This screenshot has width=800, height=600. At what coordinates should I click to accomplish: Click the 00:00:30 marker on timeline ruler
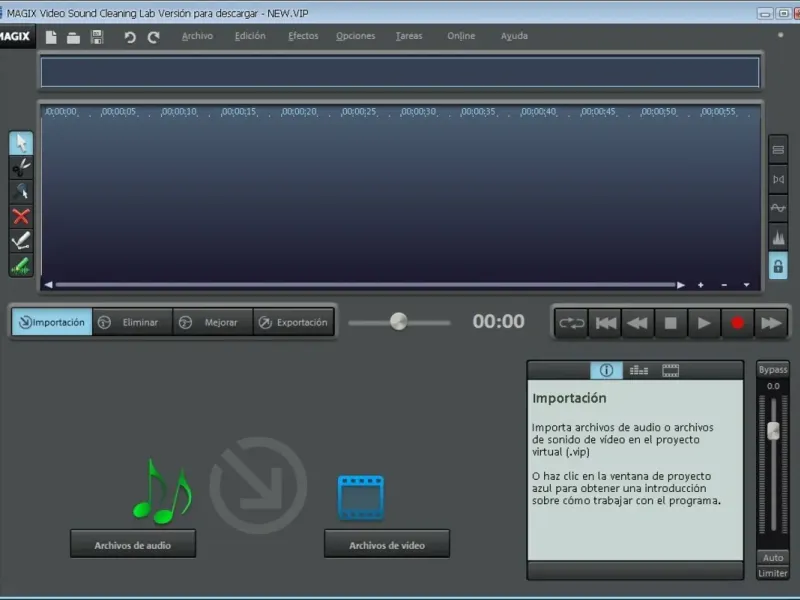(418, 112)
